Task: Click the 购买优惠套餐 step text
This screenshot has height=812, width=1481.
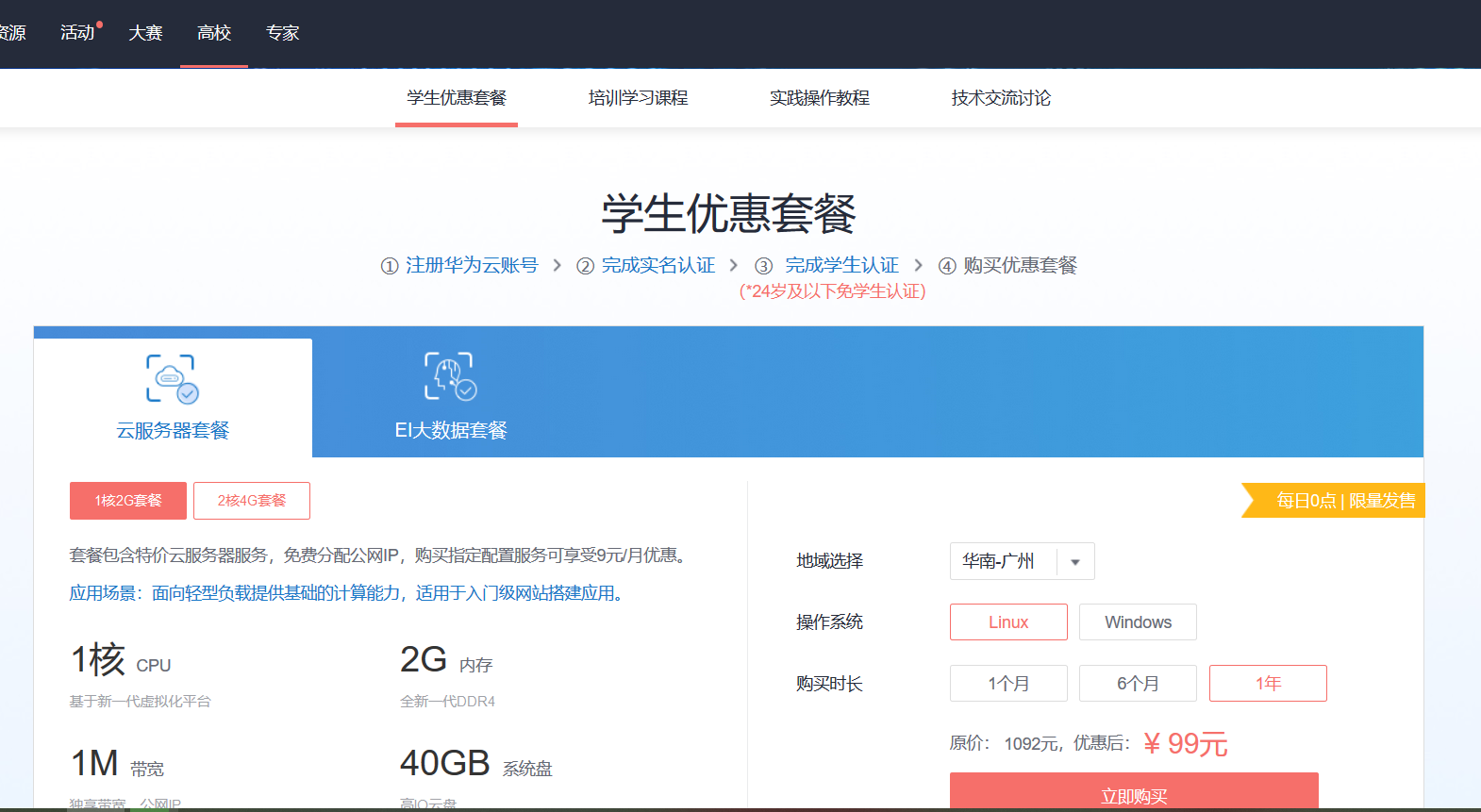Action: tap(1020, 265)
